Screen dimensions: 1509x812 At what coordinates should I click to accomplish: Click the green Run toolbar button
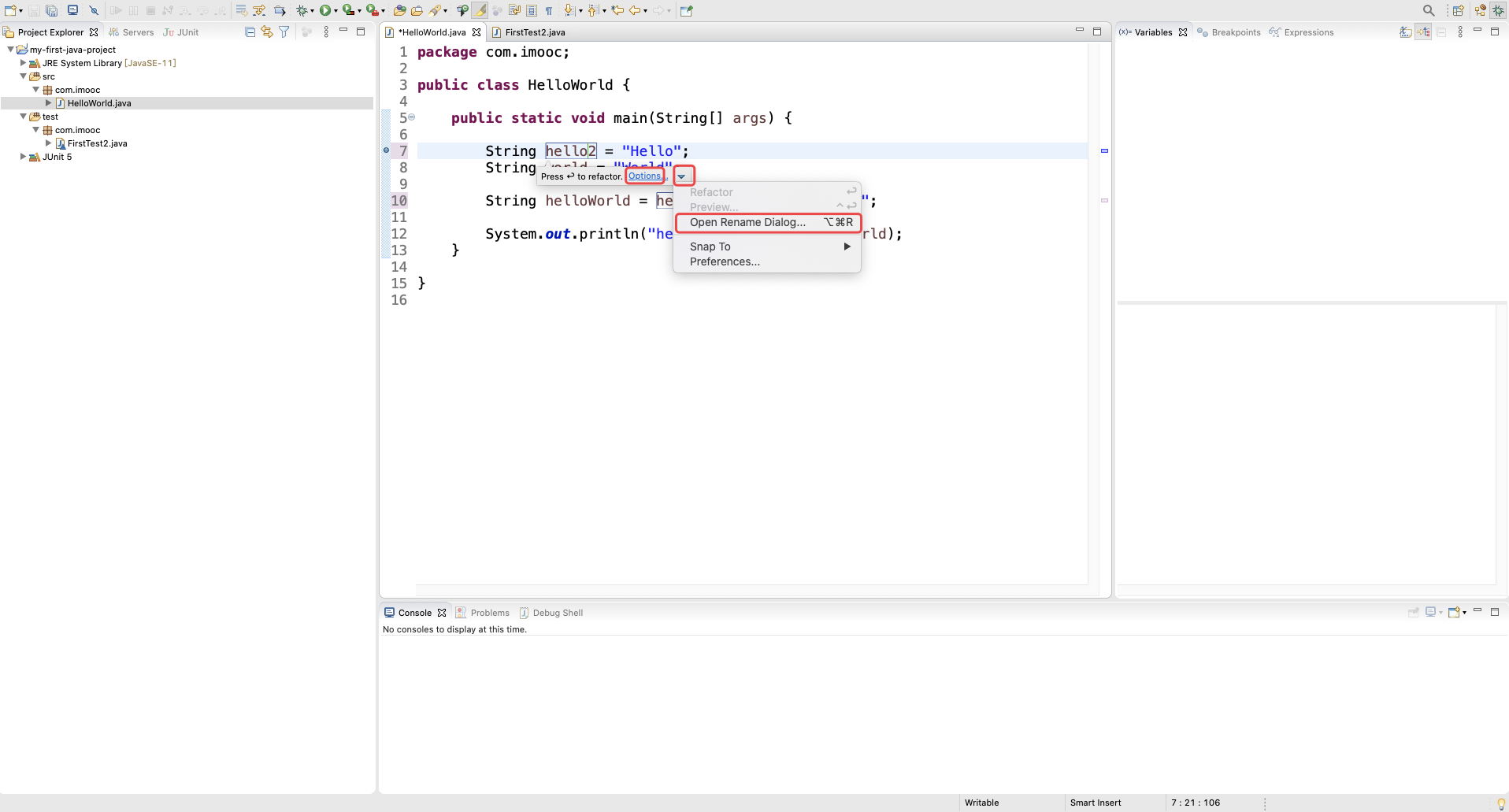pyautogui.click(x=324, y=10)
